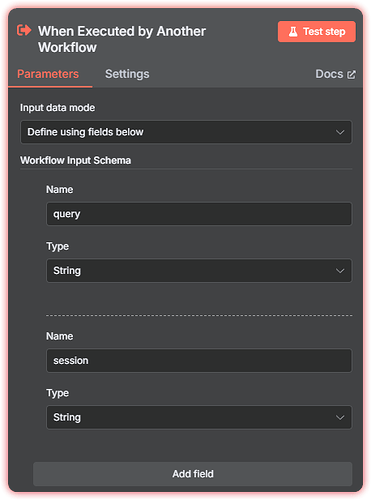This screenshot has width=371, height=500.
Task: Click the Type label above session's dropdown
Action: [x=57, y=393]
